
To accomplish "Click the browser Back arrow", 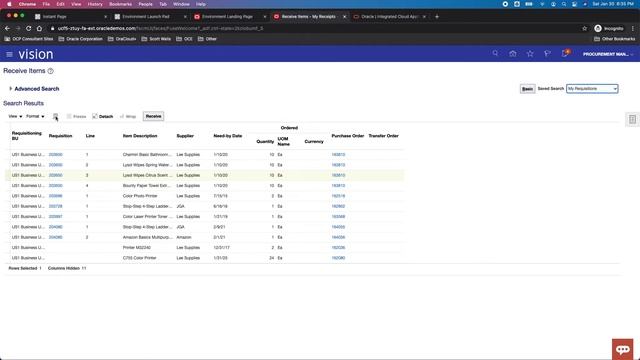I will click(7, 28).
